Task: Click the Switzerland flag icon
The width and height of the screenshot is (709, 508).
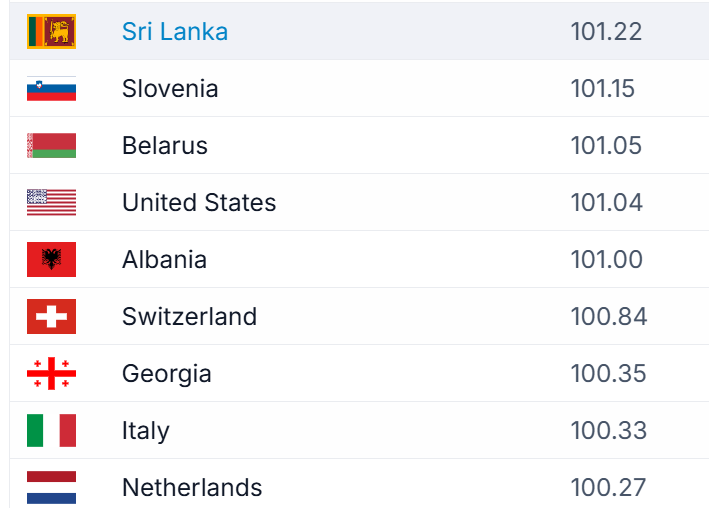Action: click(51, 317)
